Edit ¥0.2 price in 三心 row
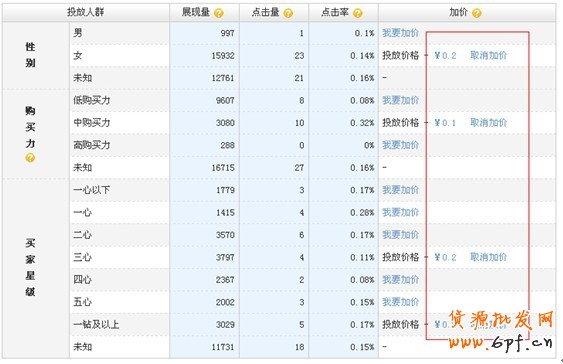This screenshot has width=563, height=364. [x=445, y=257]
